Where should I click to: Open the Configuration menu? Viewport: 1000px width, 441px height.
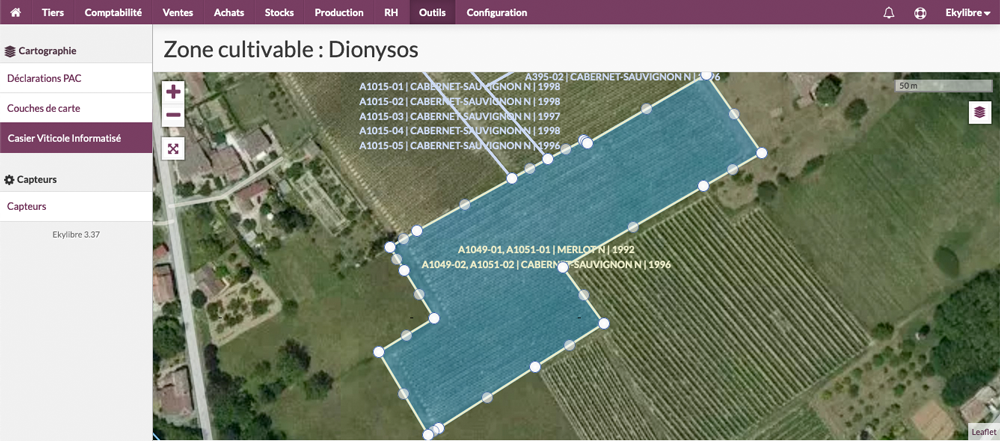[x=497, y=13]
